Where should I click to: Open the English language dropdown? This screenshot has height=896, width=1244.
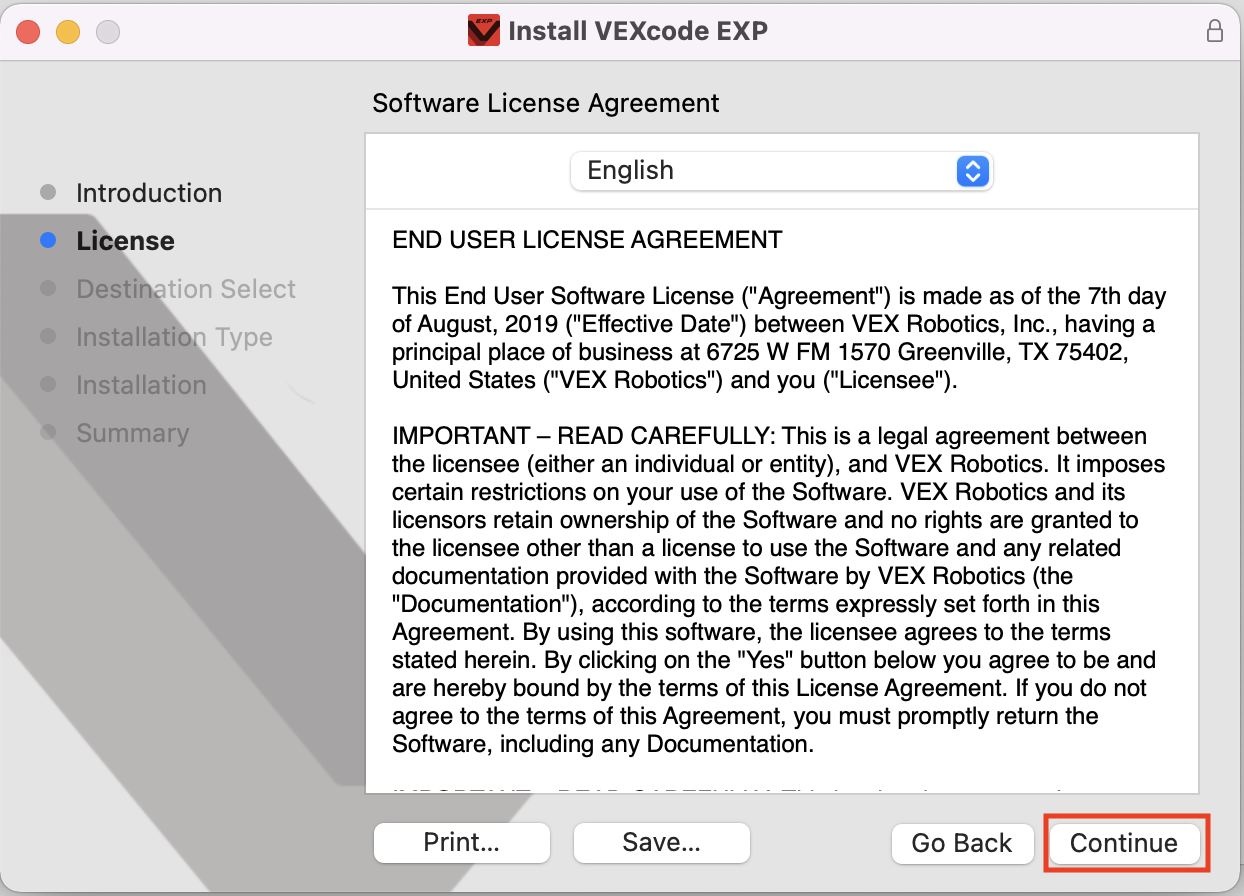point(781,171)
